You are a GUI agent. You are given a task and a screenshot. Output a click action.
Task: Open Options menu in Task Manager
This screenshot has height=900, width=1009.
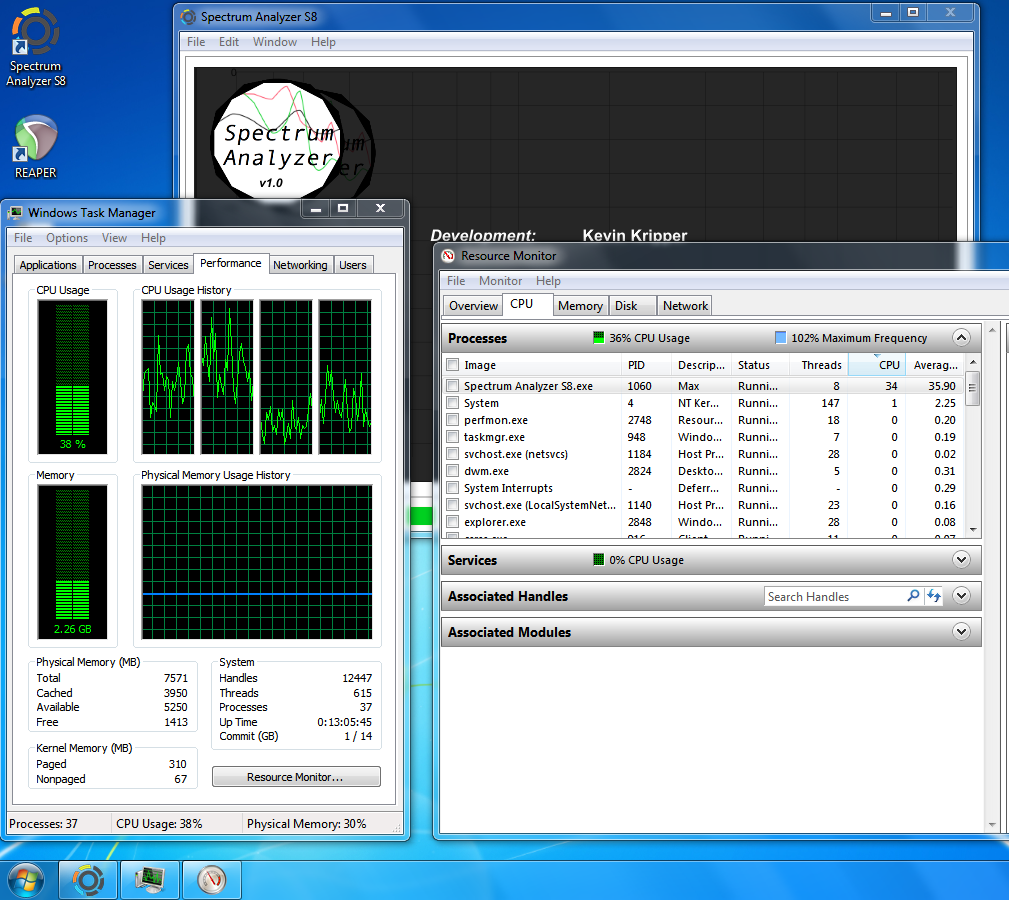(67, 237)
